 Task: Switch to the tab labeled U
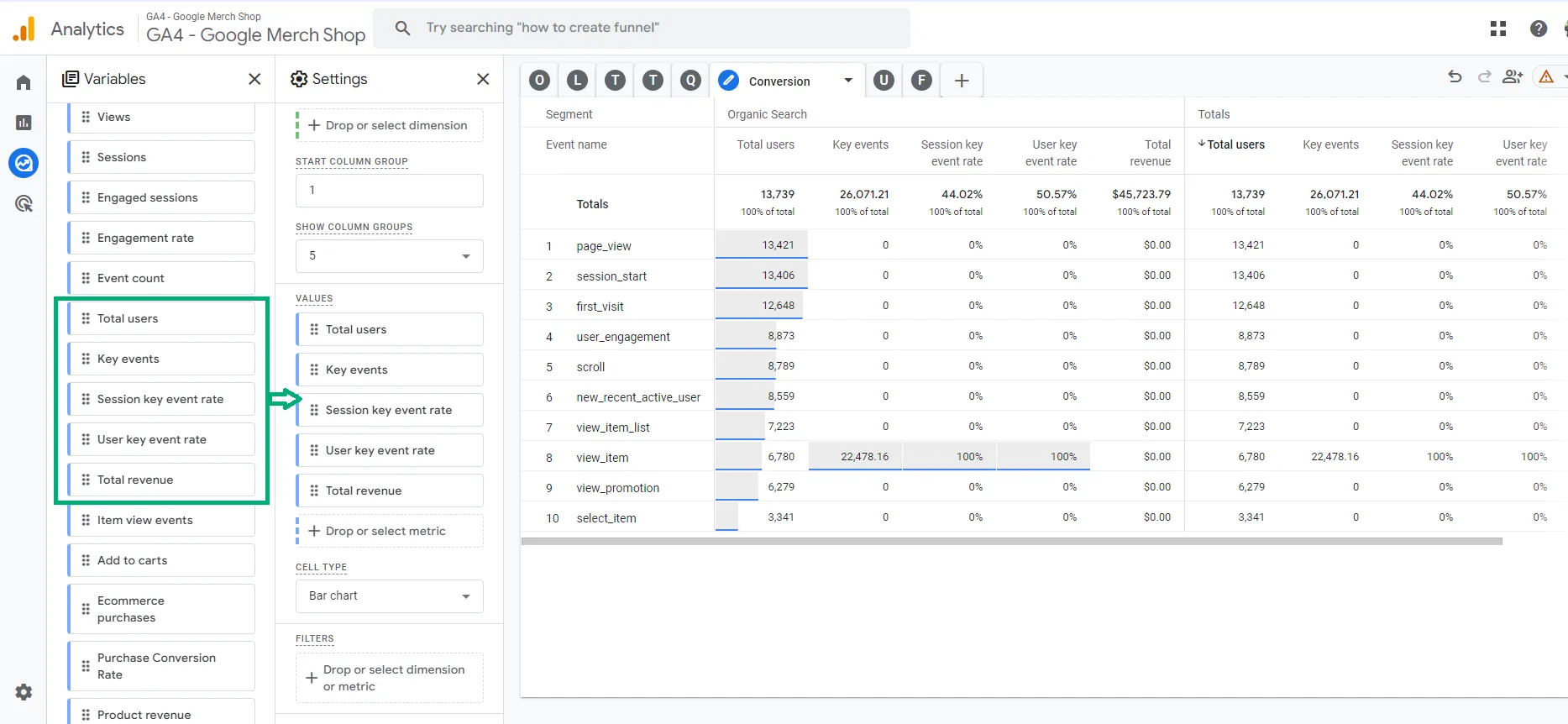(884, 81)
